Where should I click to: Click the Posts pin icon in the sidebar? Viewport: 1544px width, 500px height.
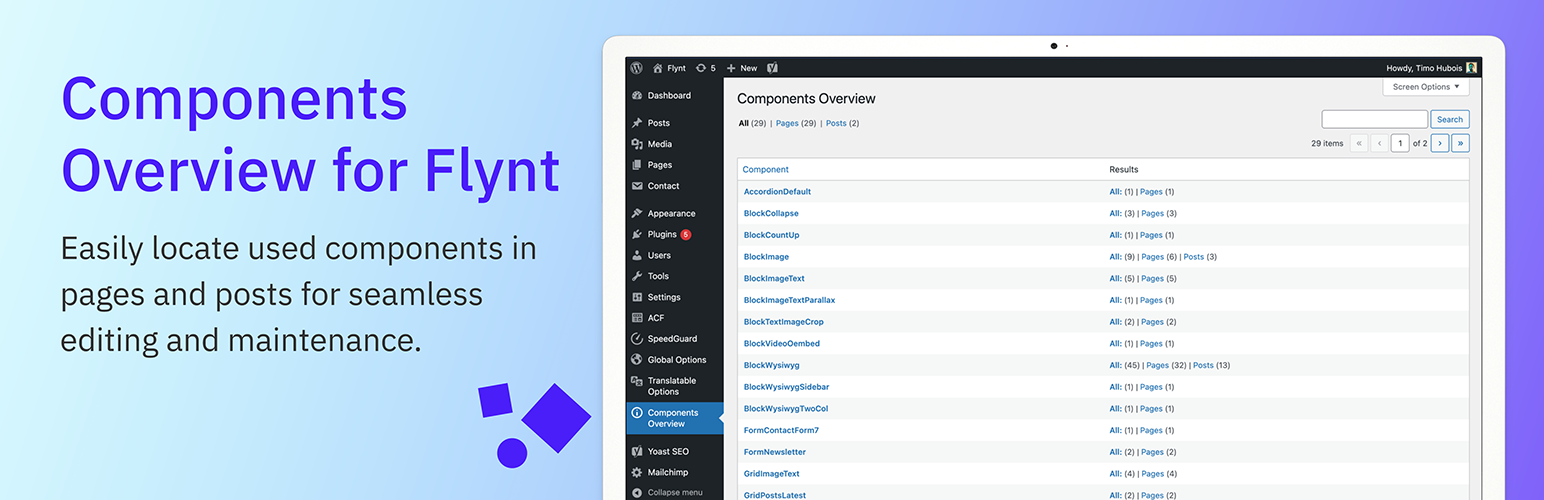click(637, 123)
